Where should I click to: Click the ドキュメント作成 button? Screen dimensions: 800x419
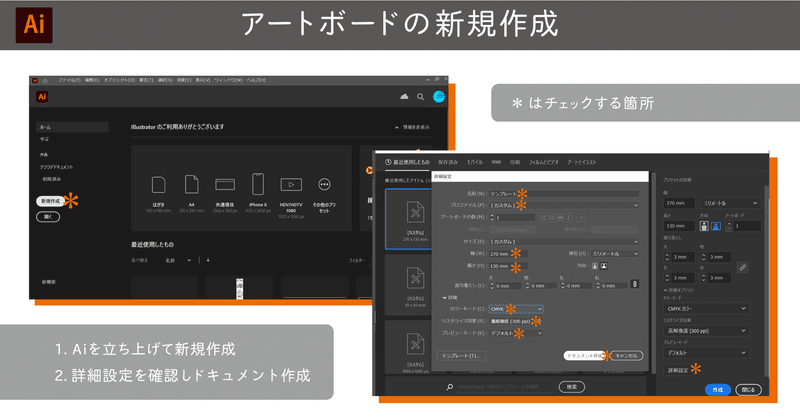click(x=584, y=356)
